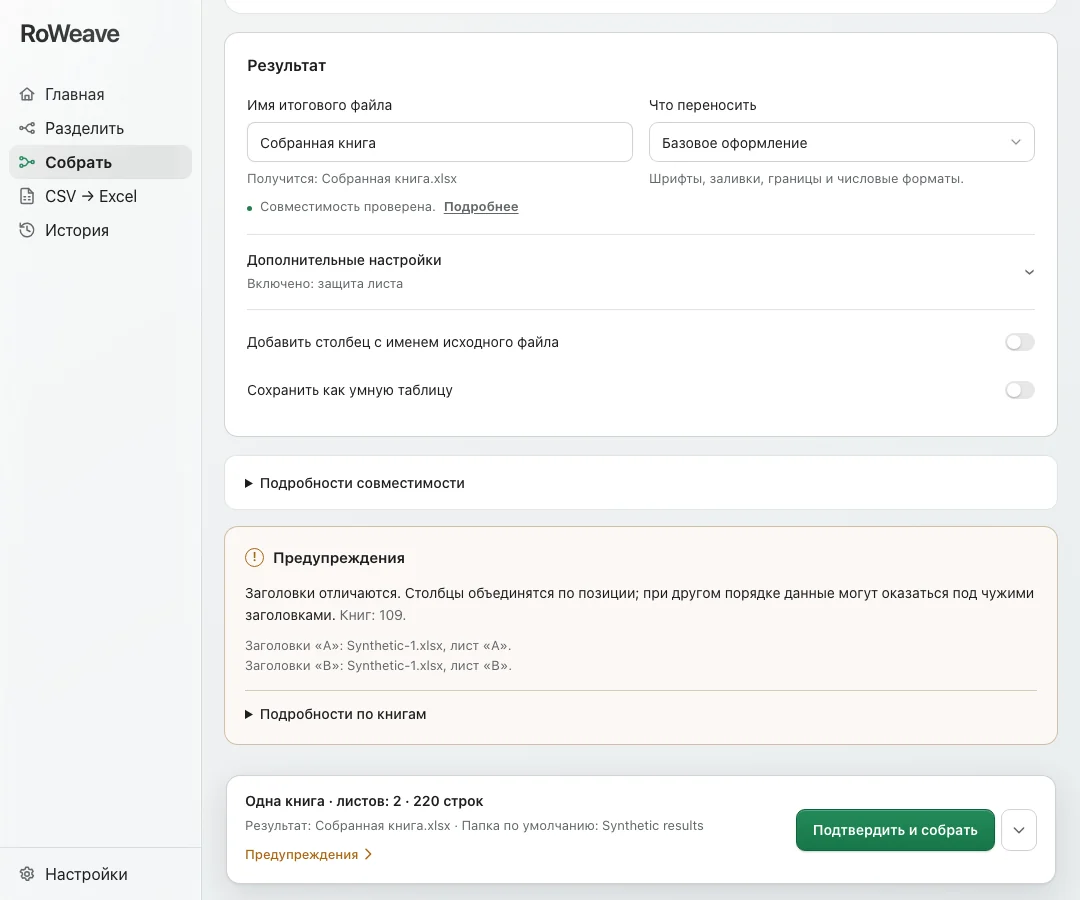This screenshot has height=900, width=1080.
Task: Open the CSV → Excel converter
Action: pyautogui.click(x=101, y=196)
